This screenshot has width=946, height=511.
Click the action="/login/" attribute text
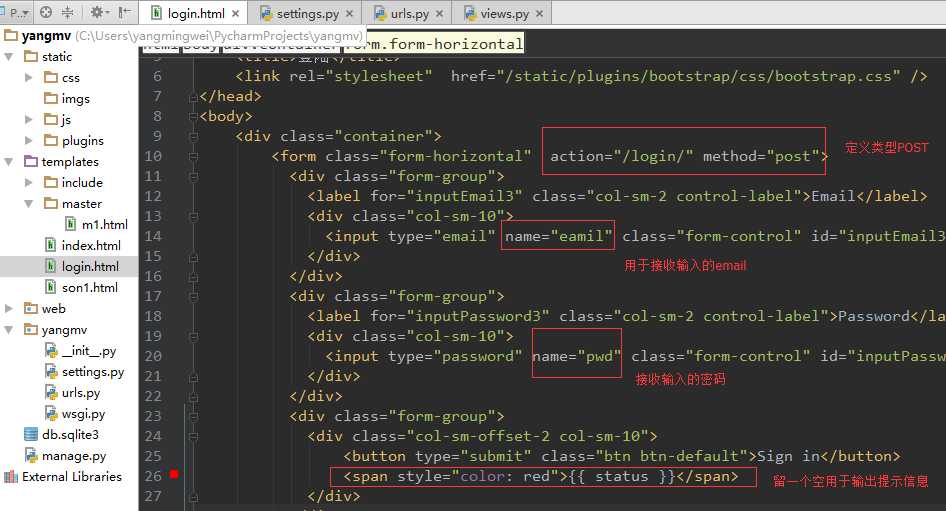pyautogui.click(x=621, y=156)
